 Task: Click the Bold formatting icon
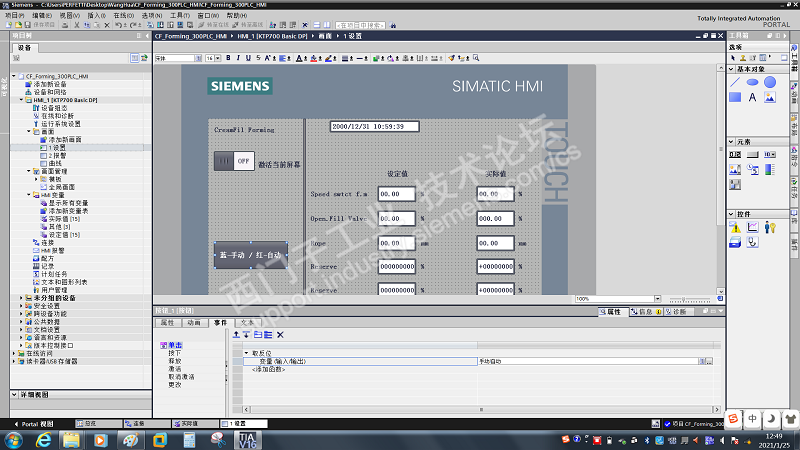pos(228,58)
